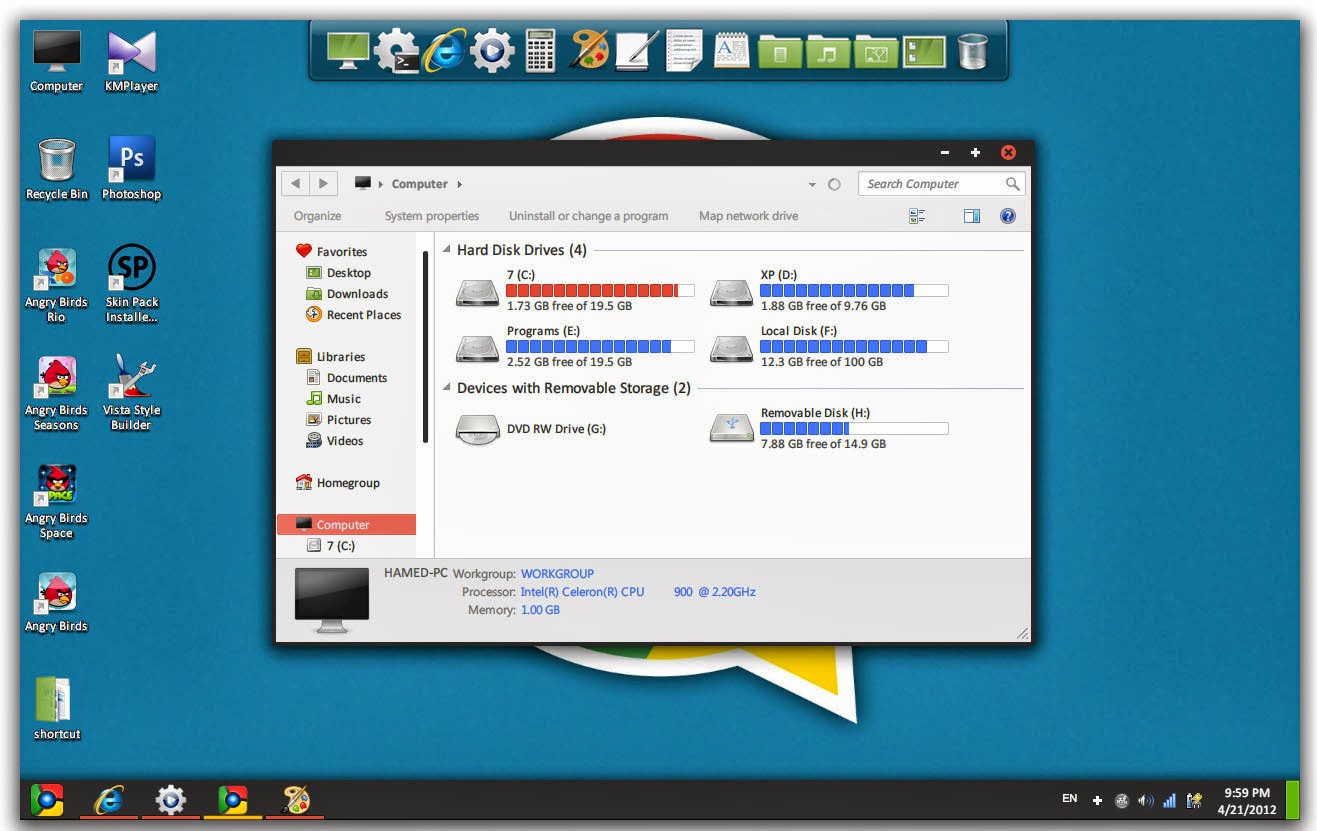
Task: Launch Internet Explorer from the top dock
Action: tap(444, 50)
